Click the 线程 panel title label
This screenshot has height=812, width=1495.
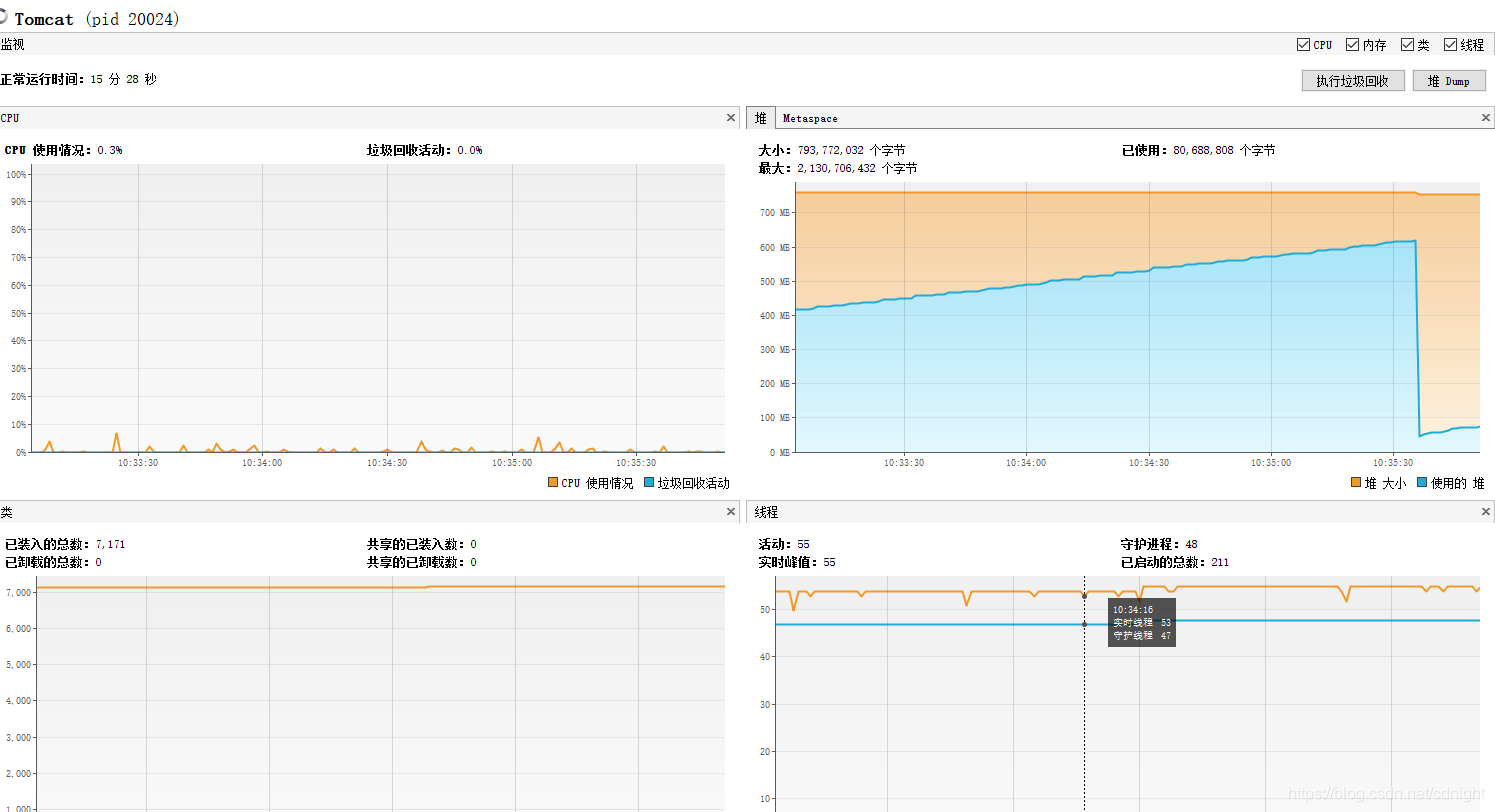767,512
